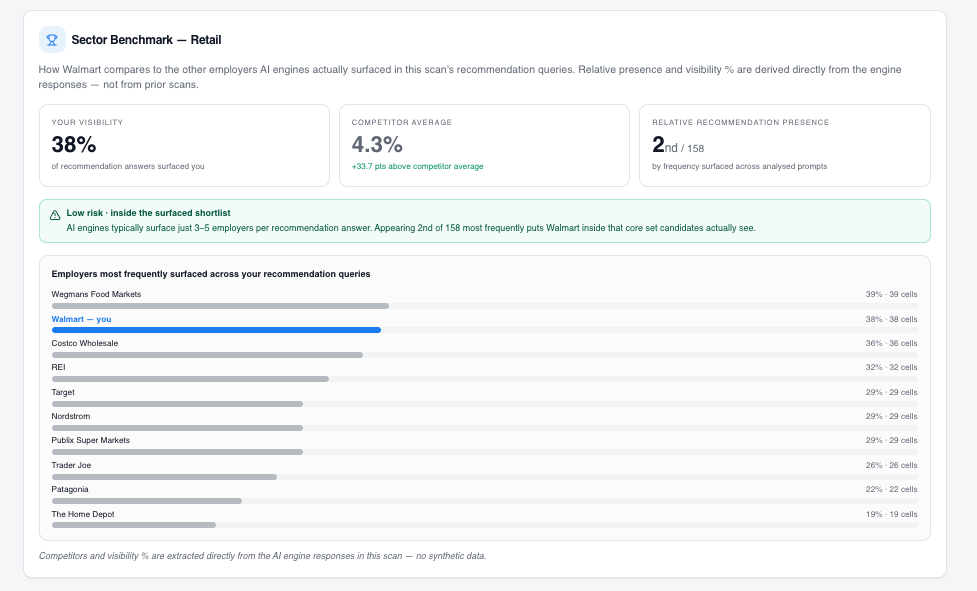977x591 pixels.
Task: Click '26% · 26 cells' for Trader Joe
Action: [891, 465]
